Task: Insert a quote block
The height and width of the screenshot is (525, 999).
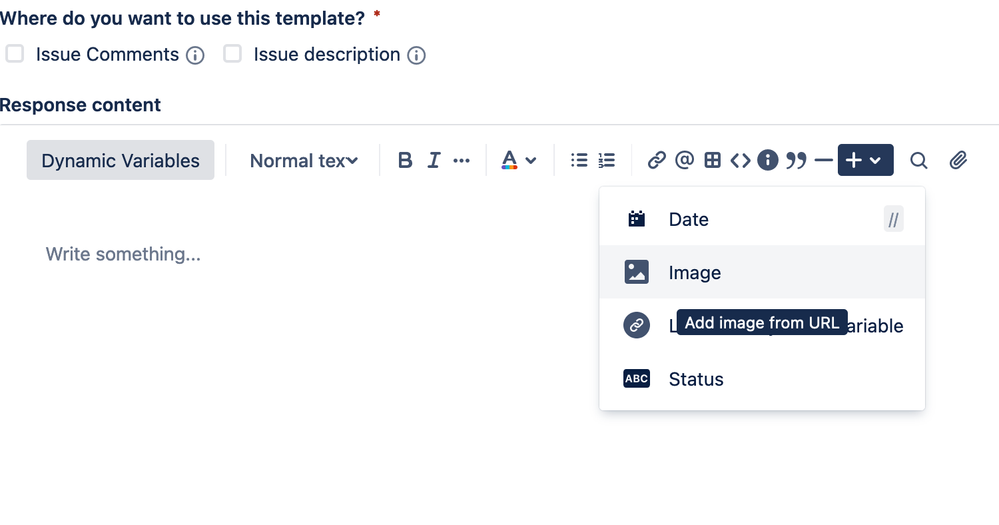Action: [x=796, y=160]
